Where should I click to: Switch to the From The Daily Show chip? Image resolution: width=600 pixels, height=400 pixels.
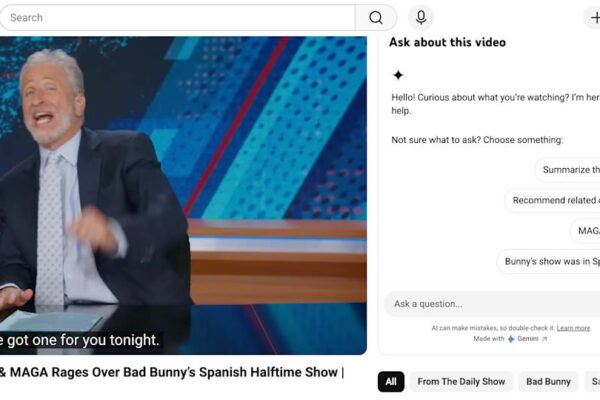[461, 382]
